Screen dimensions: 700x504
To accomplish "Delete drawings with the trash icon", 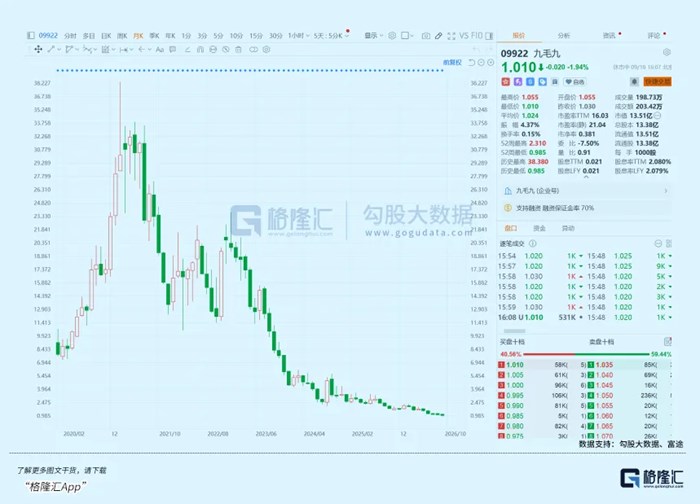I will (x=238, y=50).
